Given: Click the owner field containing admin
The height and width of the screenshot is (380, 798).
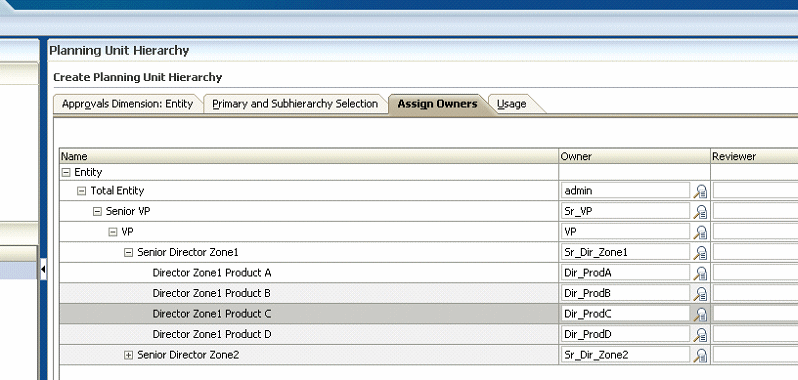Looking at the screenshot, I should tap(625, 191).
